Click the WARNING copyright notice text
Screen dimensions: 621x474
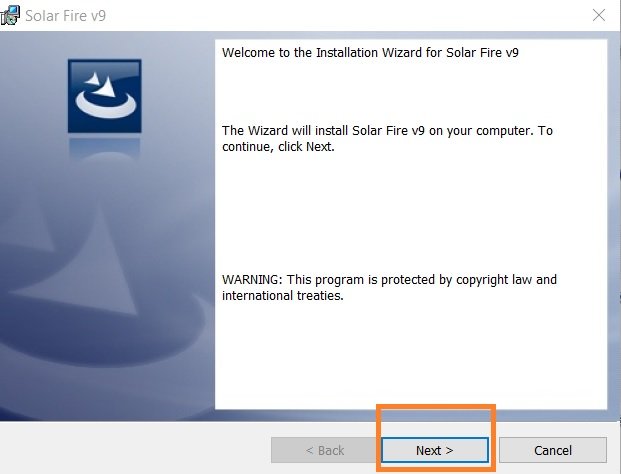[389, 287]
